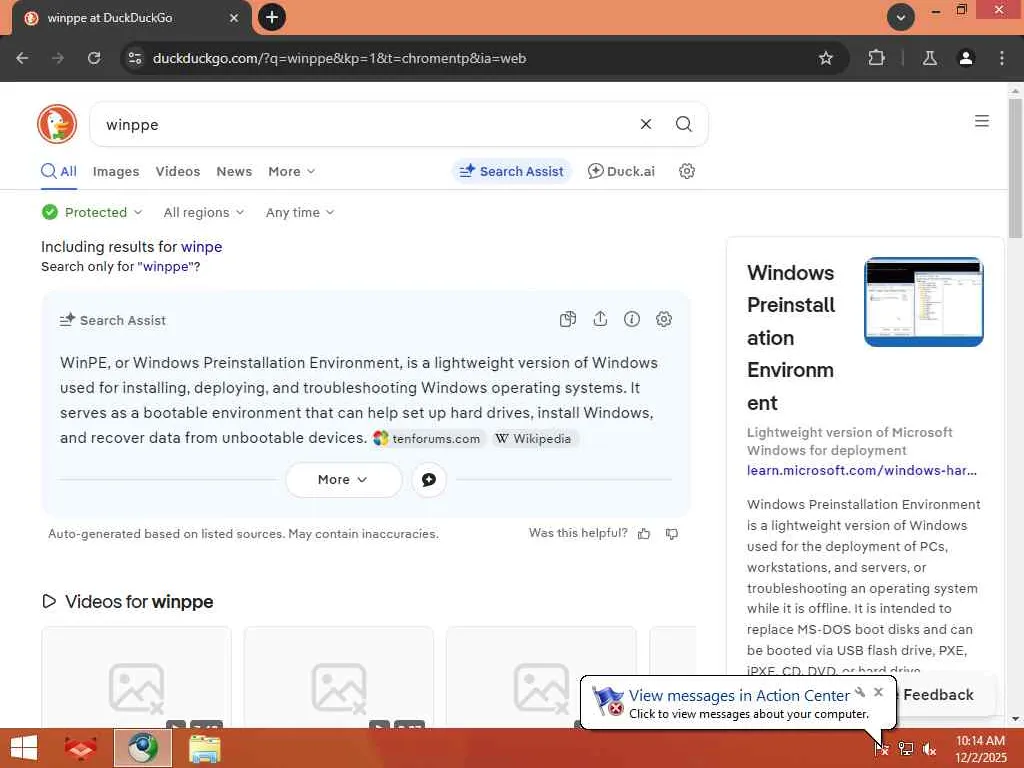
Task: Copy the Search Assist answer
Action: (568, 319)
